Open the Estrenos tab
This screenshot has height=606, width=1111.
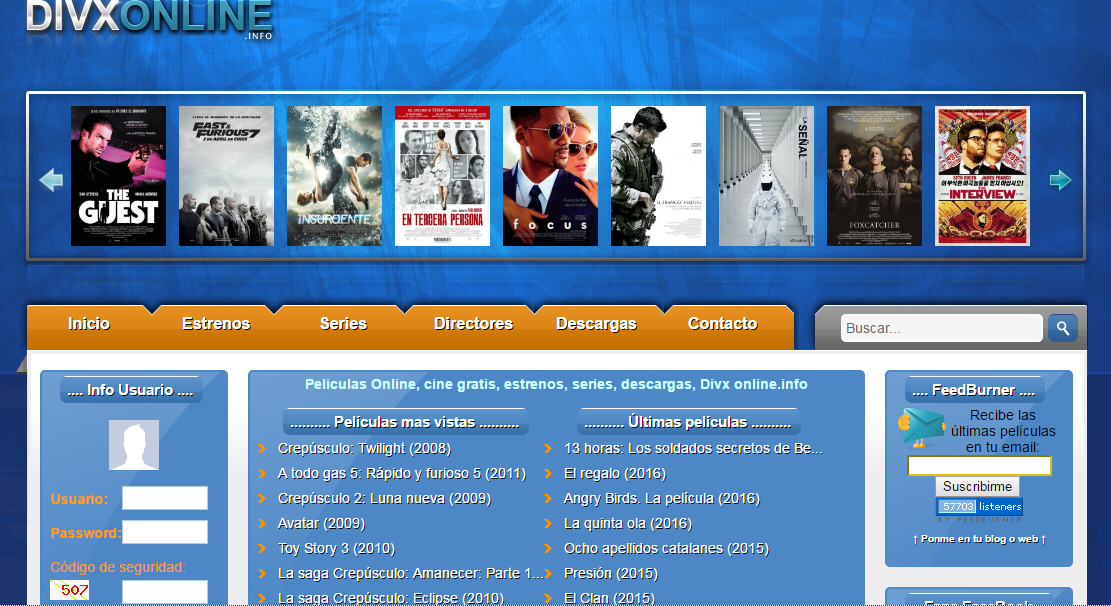pos(216,324)
